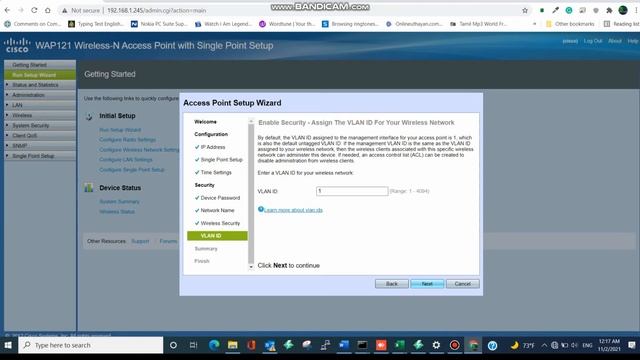Image resolution: width=640 pixels, height=360 pixels.
Task: Open the Excel icon on the taskbar
Action: (399, 345)
